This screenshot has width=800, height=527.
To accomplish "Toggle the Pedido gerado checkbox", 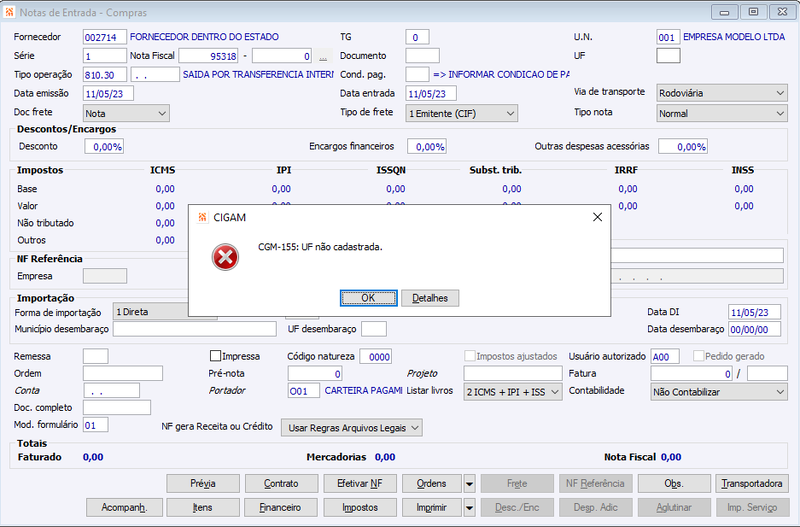I will coord(698,356).
